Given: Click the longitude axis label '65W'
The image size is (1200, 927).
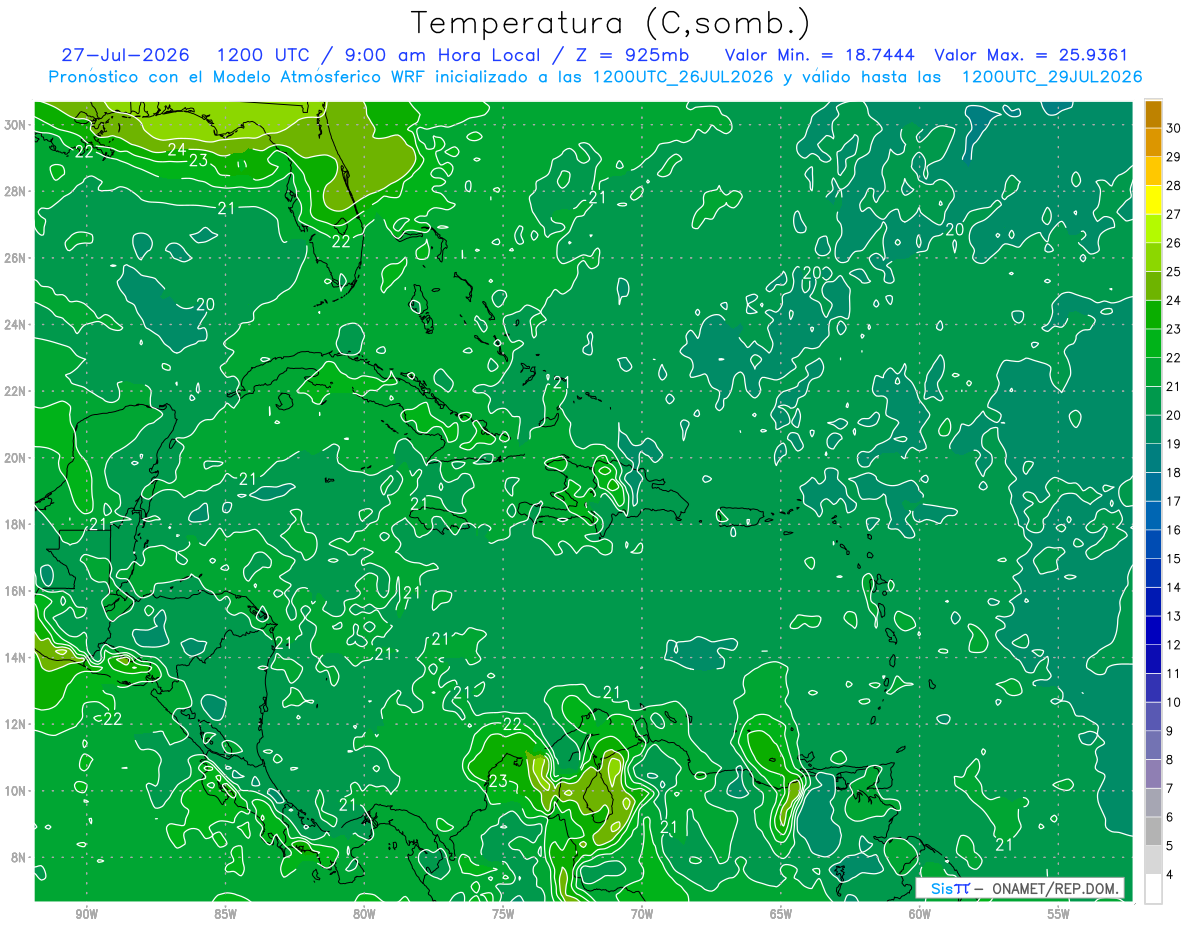Looking at the screenshot, I should [x=781, y=915].
